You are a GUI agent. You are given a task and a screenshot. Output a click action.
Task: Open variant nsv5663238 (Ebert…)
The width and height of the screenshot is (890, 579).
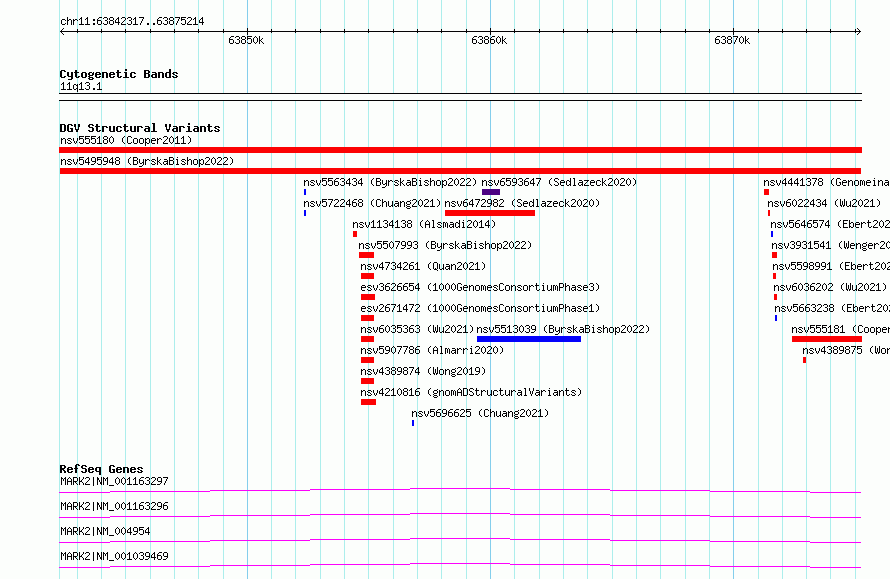[x=832, y=308]
